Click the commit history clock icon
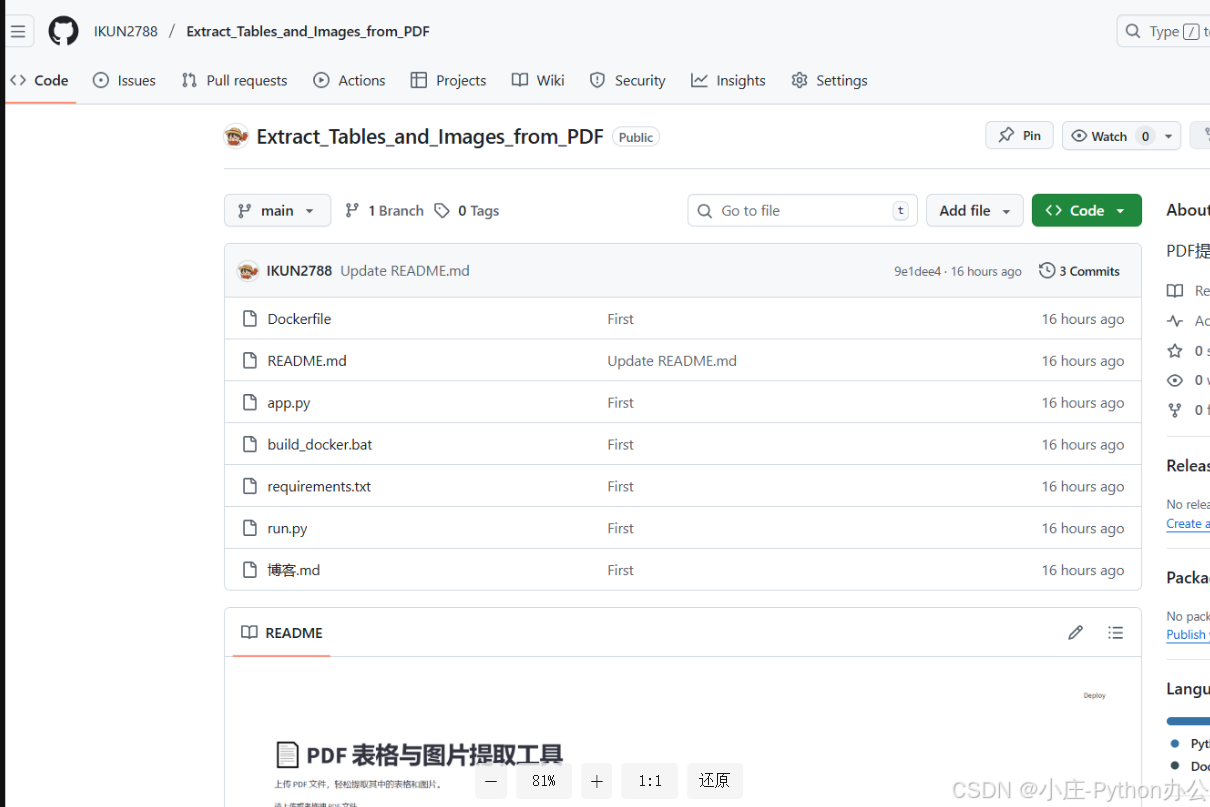The image size is (1210, 807). pyautogui.click(x=1047, y=271)
